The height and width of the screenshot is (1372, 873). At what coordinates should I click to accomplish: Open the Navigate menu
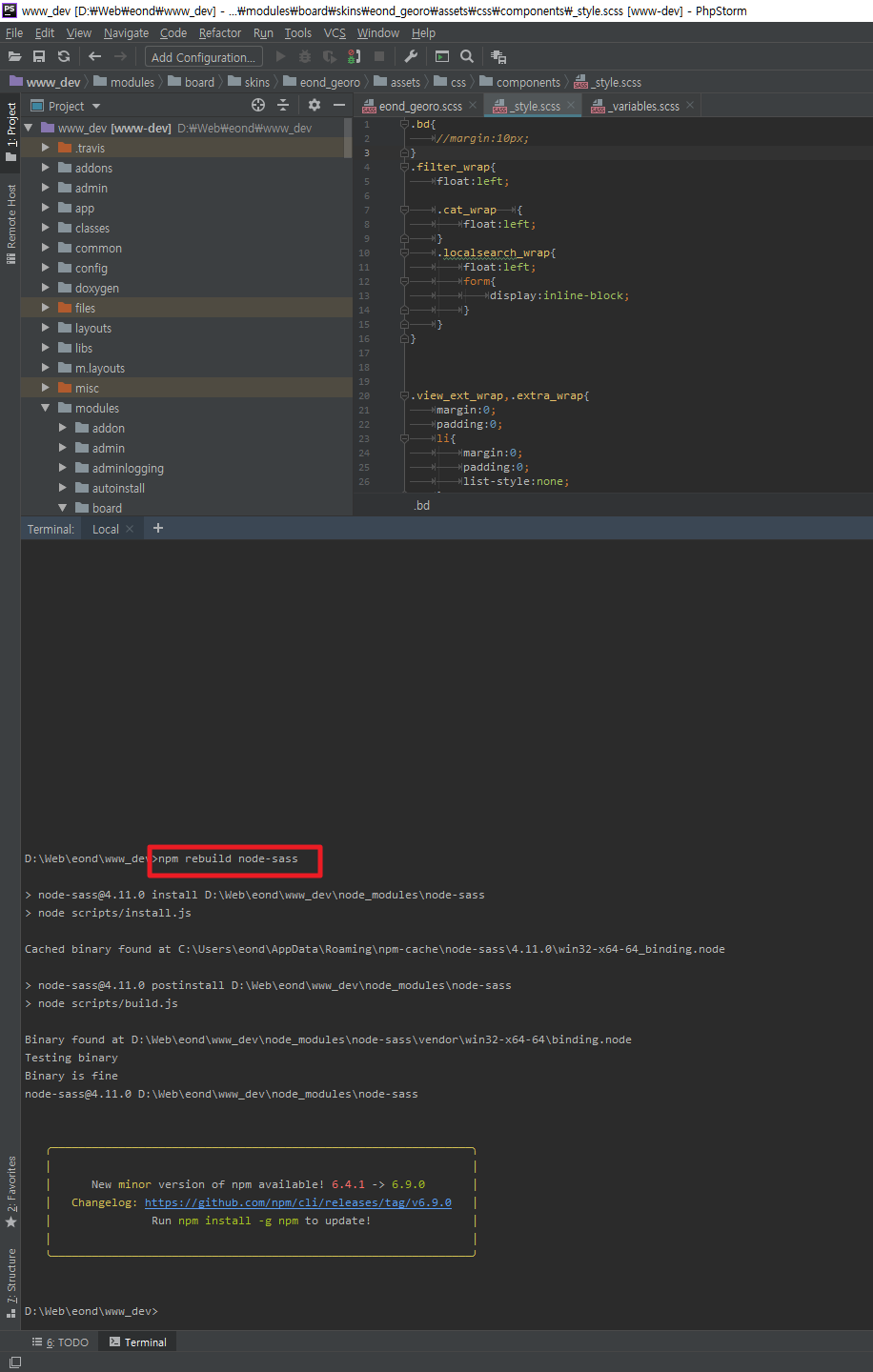[x=126, y=32]
